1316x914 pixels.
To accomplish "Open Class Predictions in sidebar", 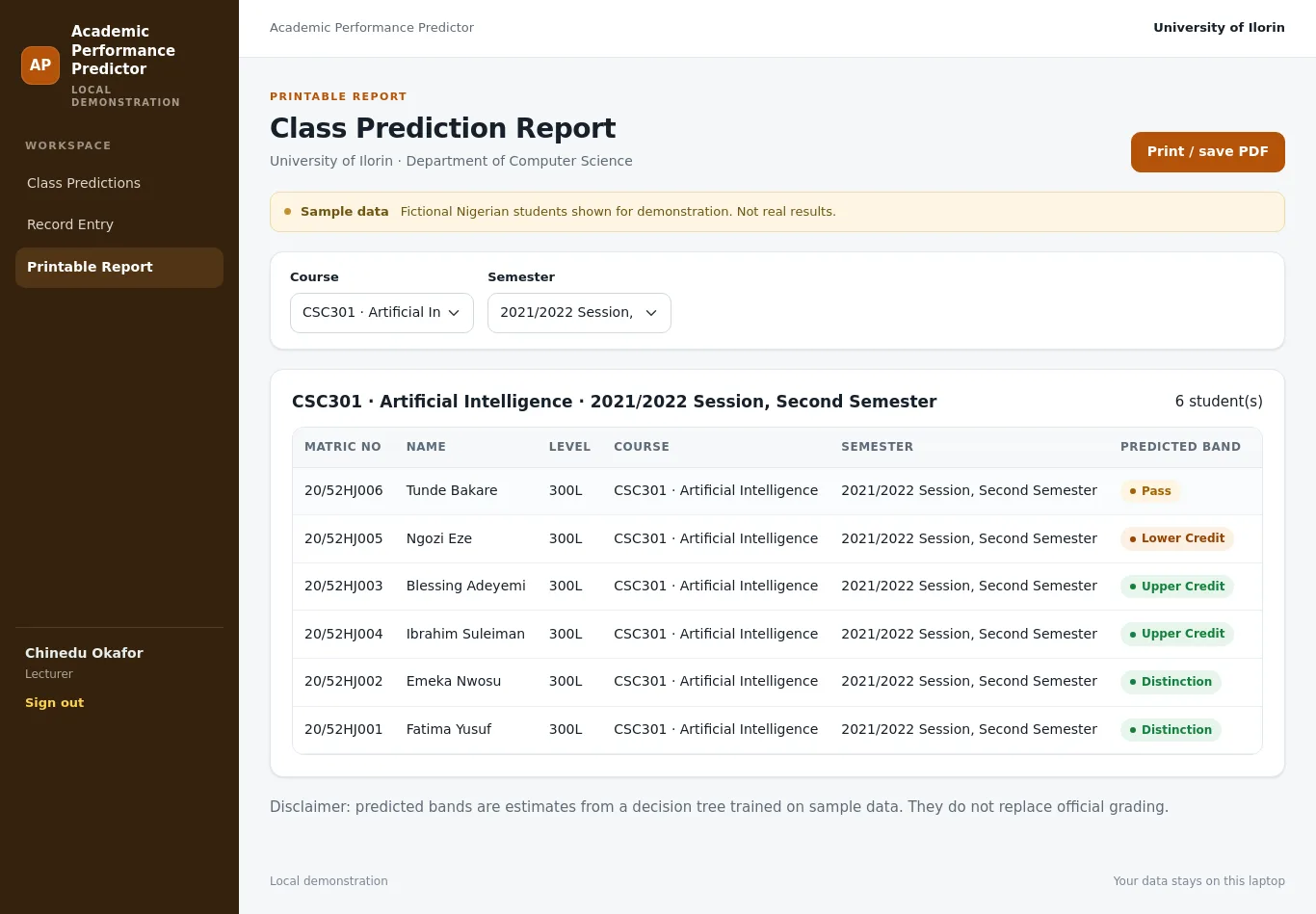I will pos(119,183).
